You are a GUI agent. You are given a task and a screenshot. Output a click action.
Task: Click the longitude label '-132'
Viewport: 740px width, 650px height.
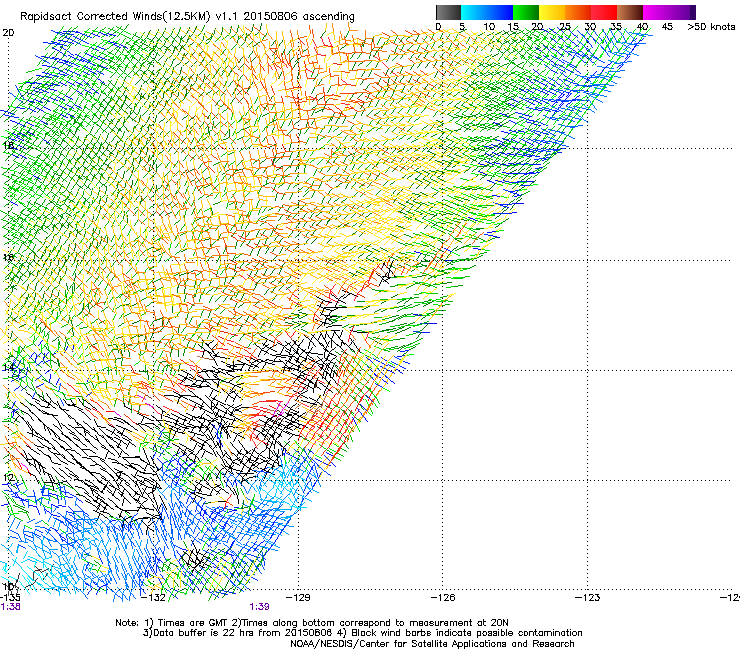[x=155, y=598]
